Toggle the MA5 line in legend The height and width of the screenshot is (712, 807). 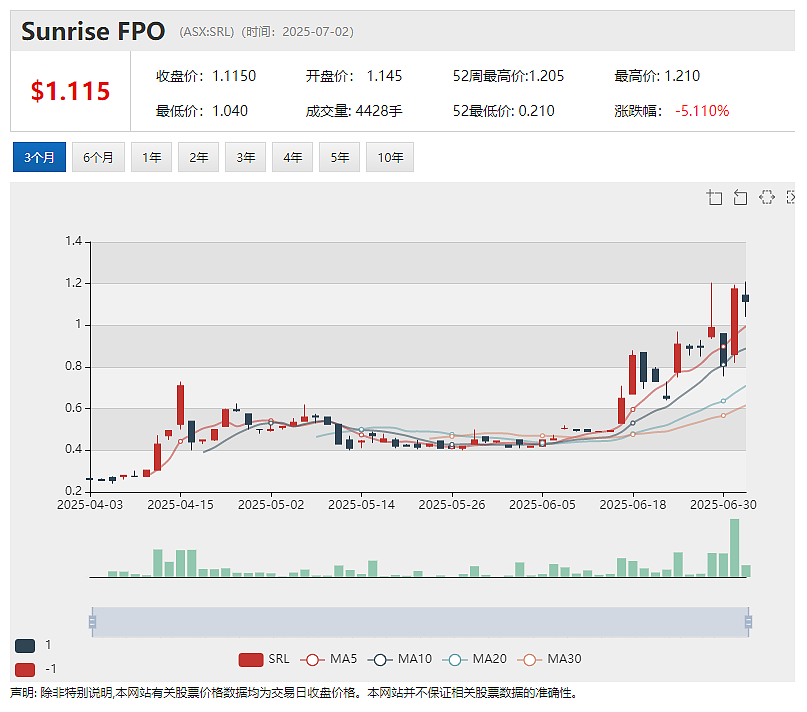(328, 659)
